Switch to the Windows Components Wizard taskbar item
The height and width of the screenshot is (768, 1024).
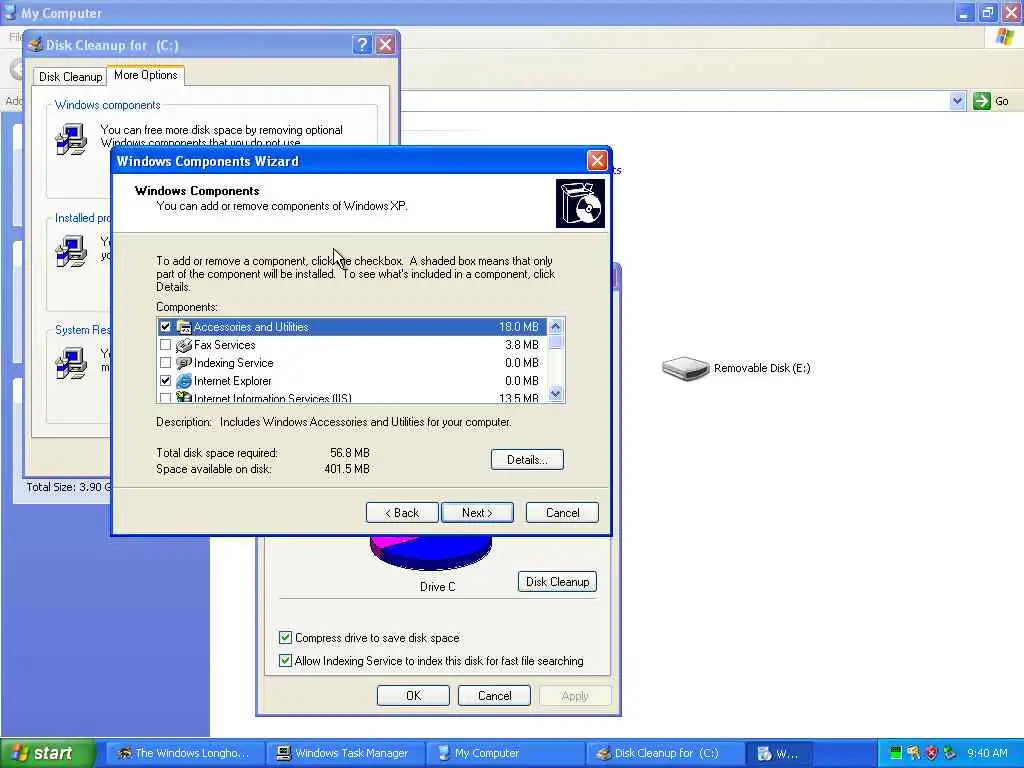tap(780, 753)
